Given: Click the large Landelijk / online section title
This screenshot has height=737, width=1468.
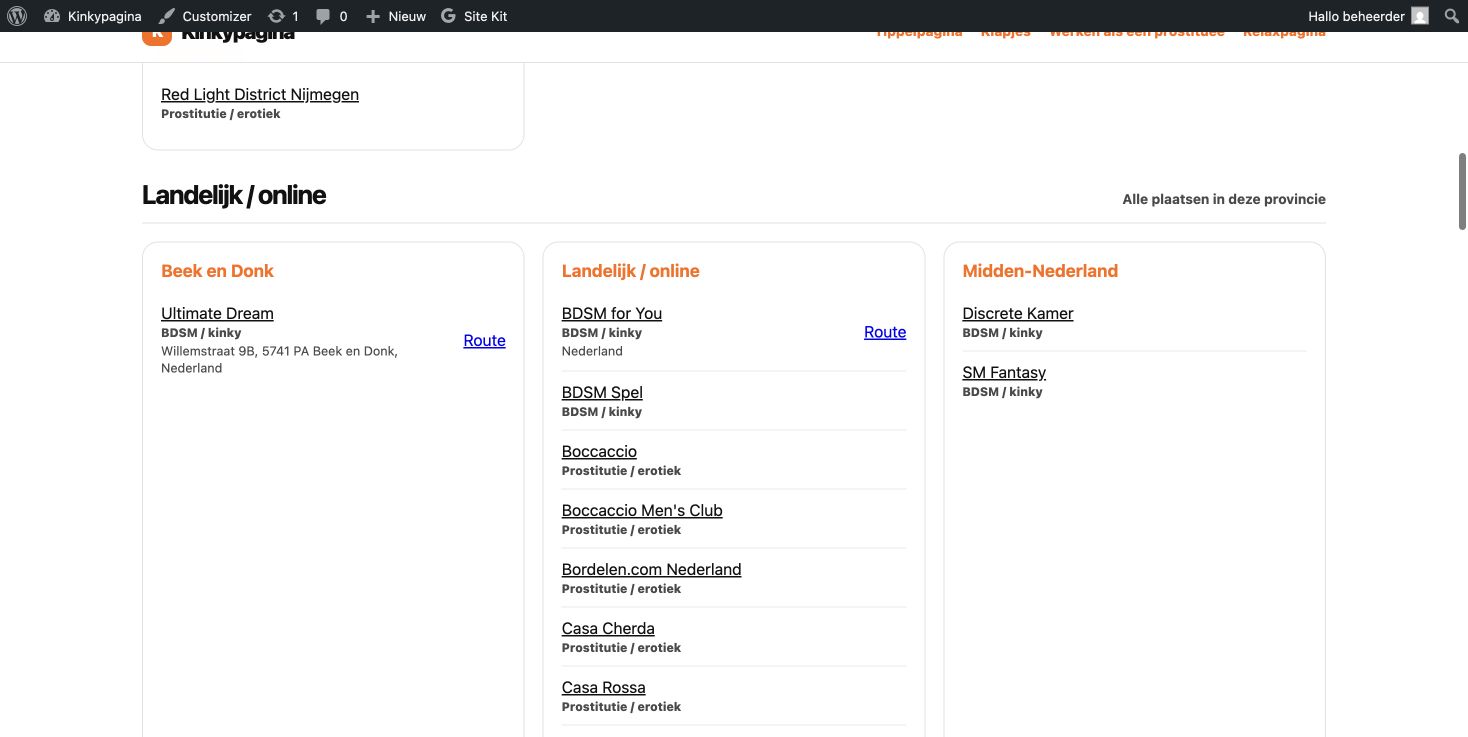Looking at the screenshot, I should pos(234,195).
